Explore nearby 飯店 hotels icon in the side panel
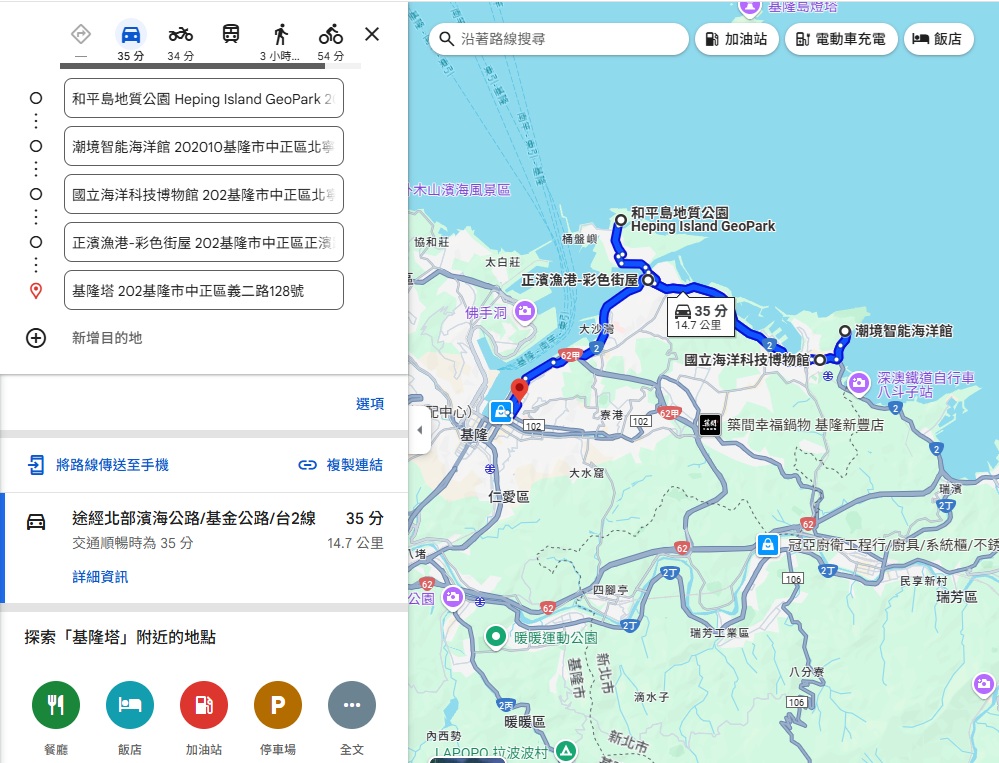Screen dimensions: 999x763 130,704
